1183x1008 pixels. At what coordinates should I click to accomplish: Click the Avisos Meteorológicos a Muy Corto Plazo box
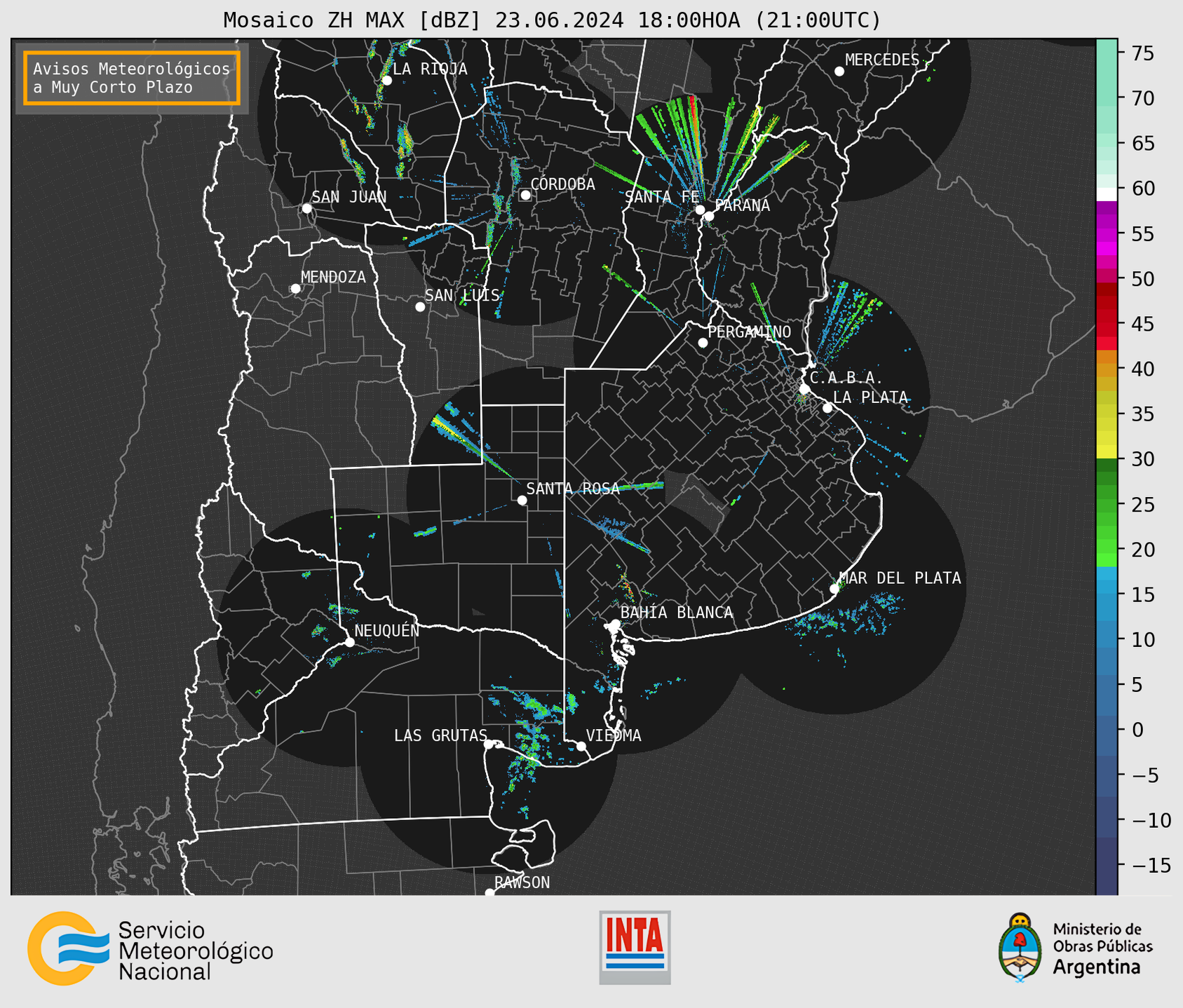tap(132, 78)
